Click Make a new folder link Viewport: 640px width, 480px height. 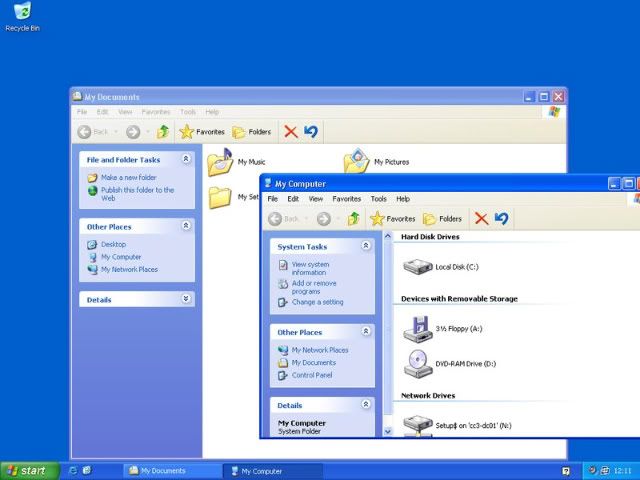[x=129, y=178]
